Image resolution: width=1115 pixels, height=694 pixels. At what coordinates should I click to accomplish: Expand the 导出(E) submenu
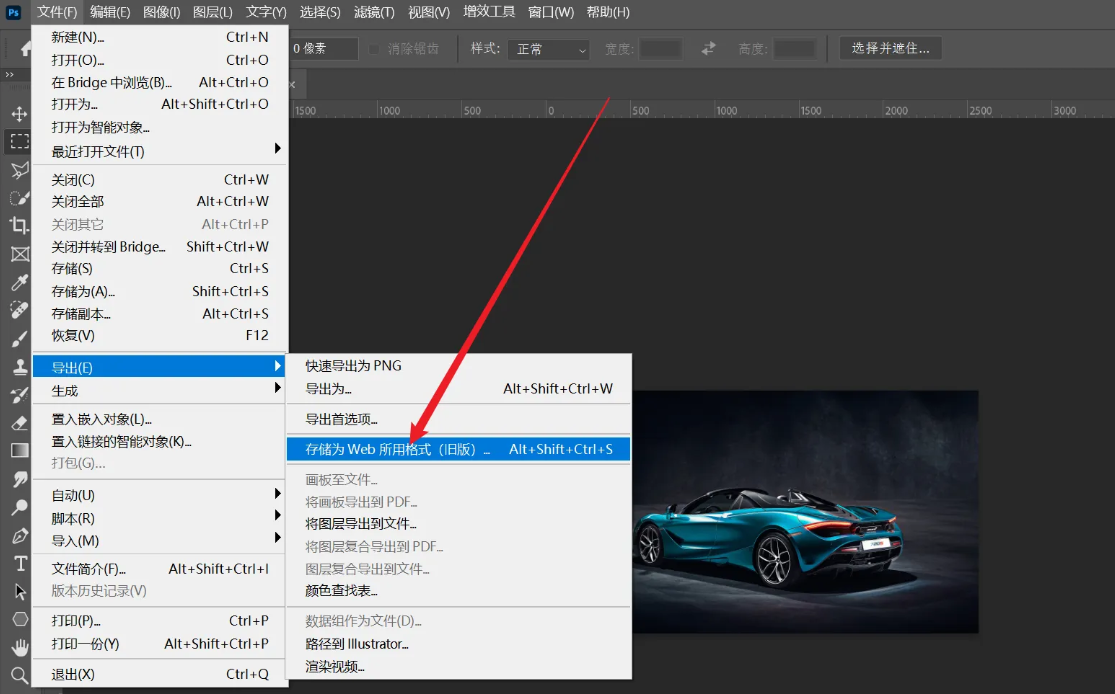click(159, 367)
